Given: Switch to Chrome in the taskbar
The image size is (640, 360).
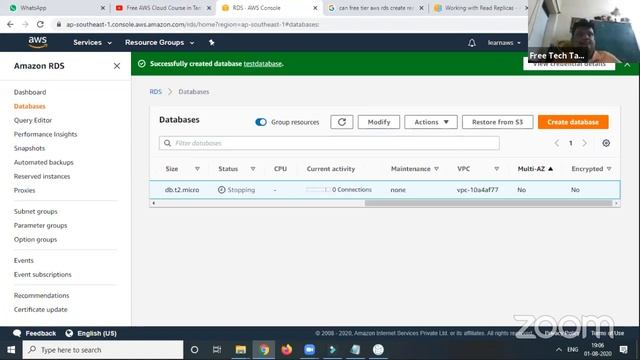Looking at the screenshot, I should pyautogui.click(x=264, y=350).
